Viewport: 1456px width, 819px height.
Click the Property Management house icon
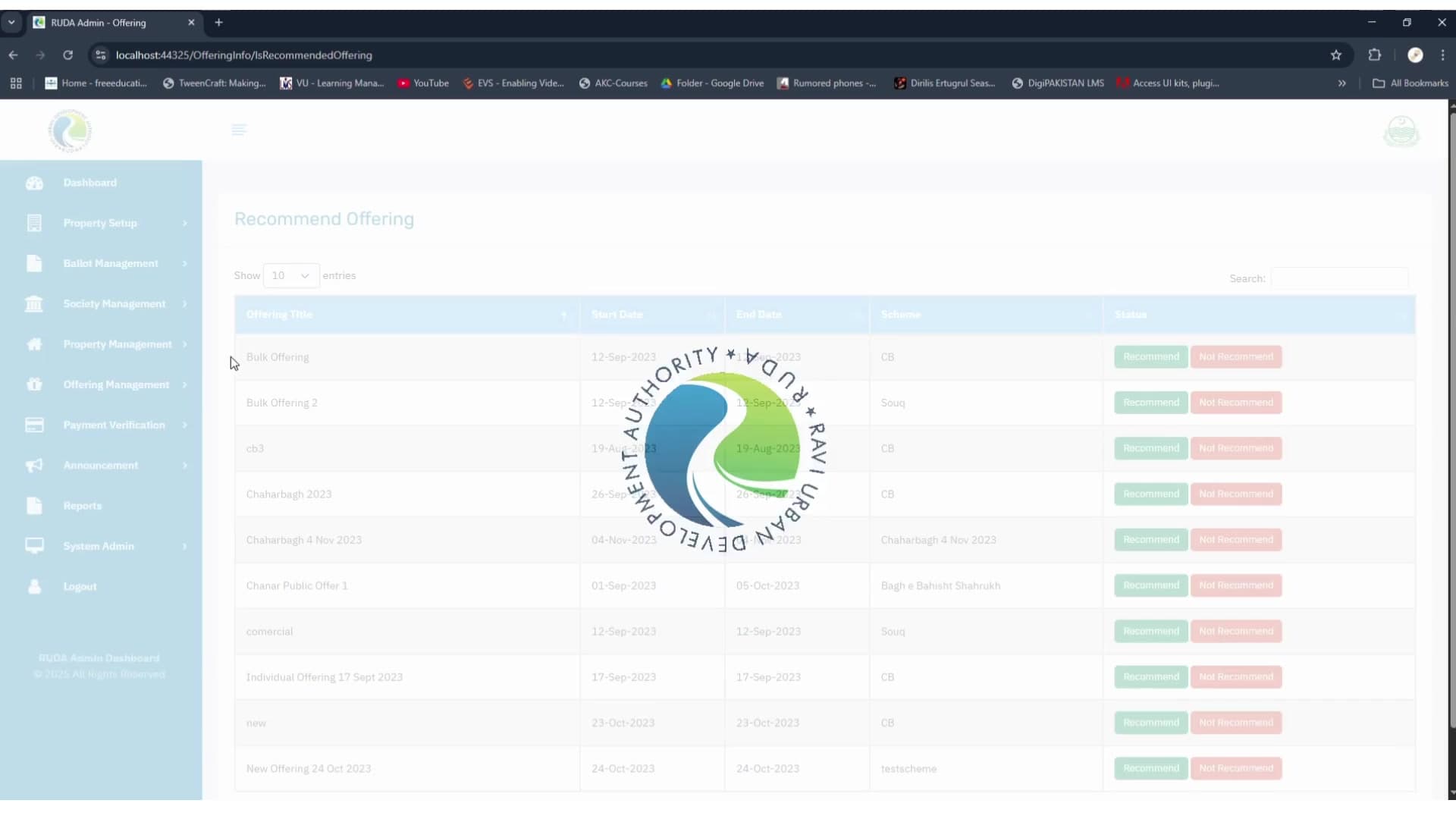click(x=34, y=344)
